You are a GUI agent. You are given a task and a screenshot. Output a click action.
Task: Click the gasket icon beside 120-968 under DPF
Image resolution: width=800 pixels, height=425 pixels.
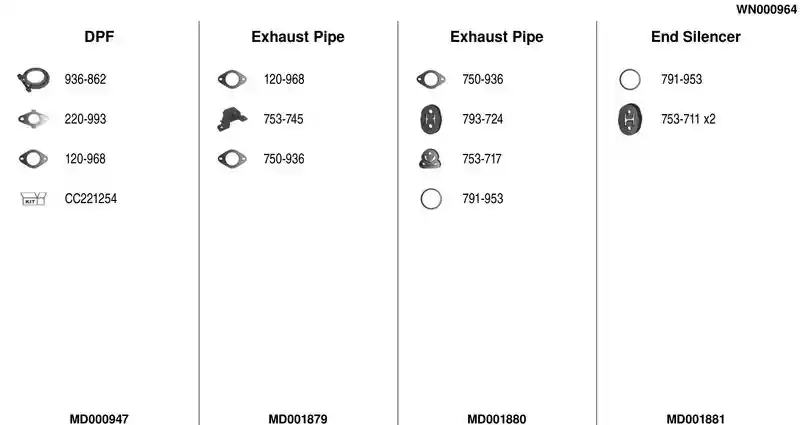[33, 159]
